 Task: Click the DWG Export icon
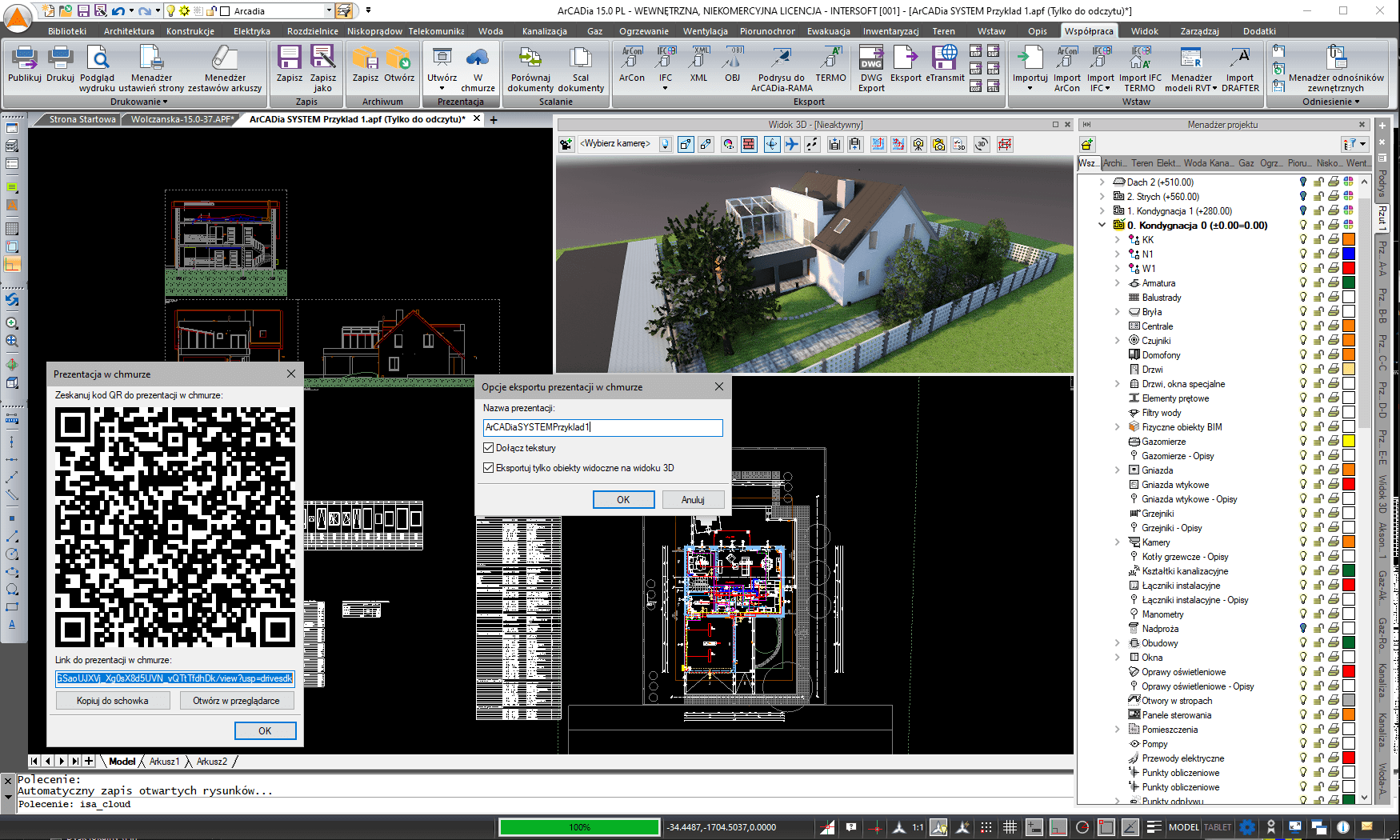871,69
